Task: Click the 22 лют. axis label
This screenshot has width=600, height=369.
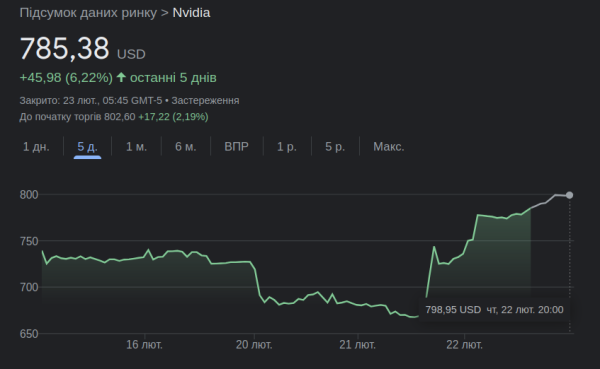Action: tap(464, 345)
